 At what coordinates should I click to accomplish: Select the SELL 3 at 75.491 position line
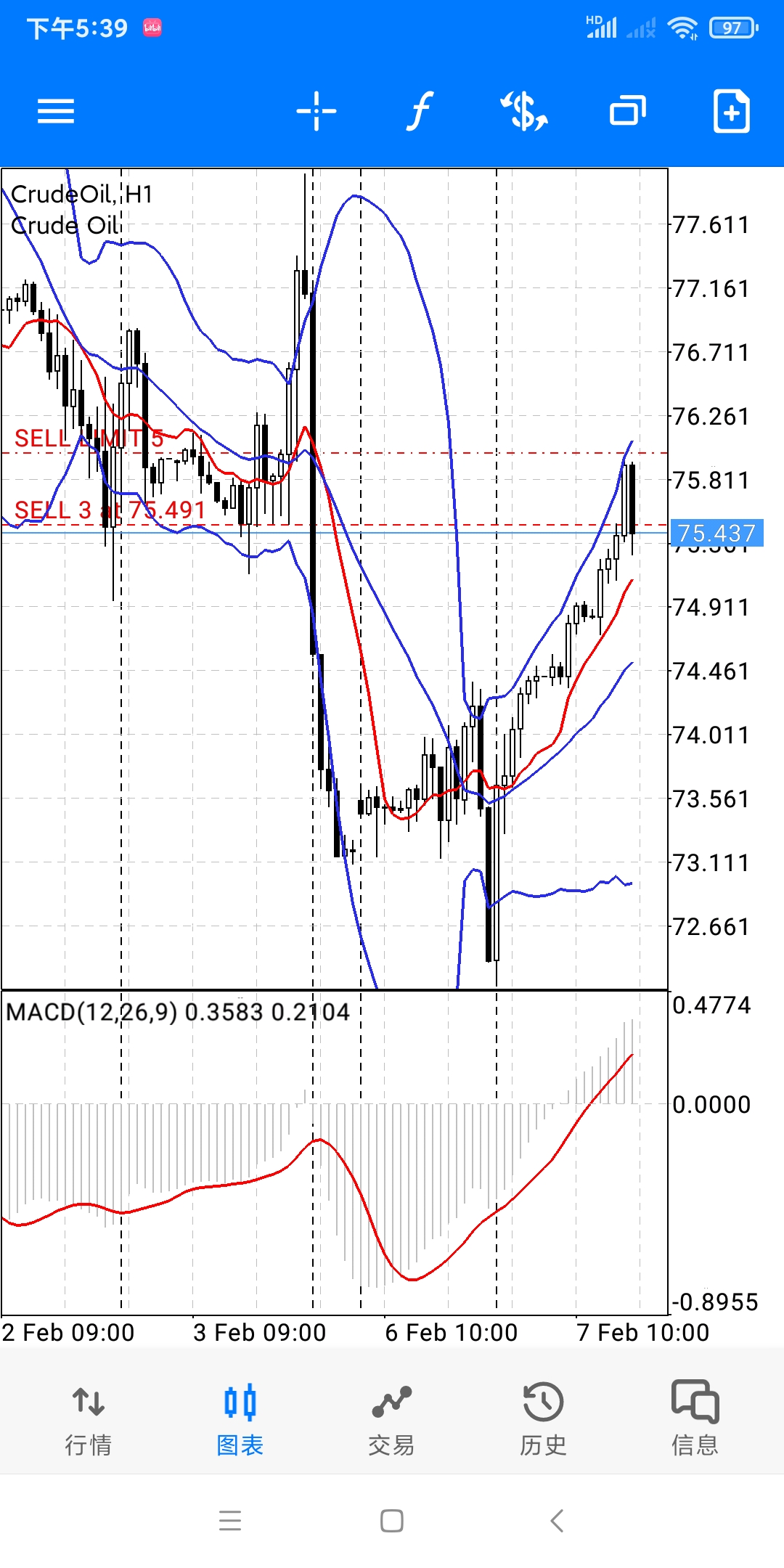tap(110, 510)
